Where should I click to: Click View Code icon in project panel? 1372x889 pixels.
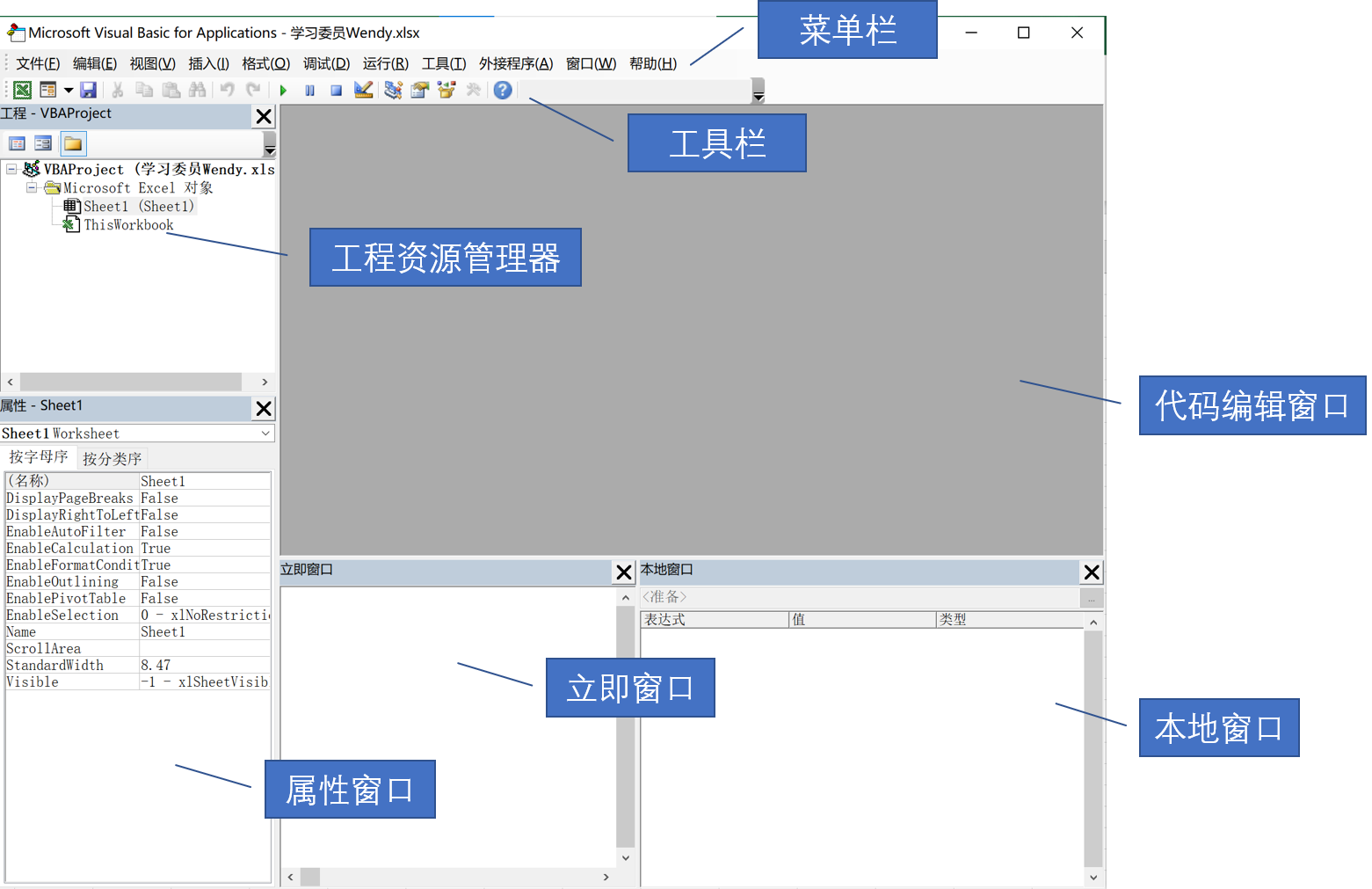tap(17, 143)
